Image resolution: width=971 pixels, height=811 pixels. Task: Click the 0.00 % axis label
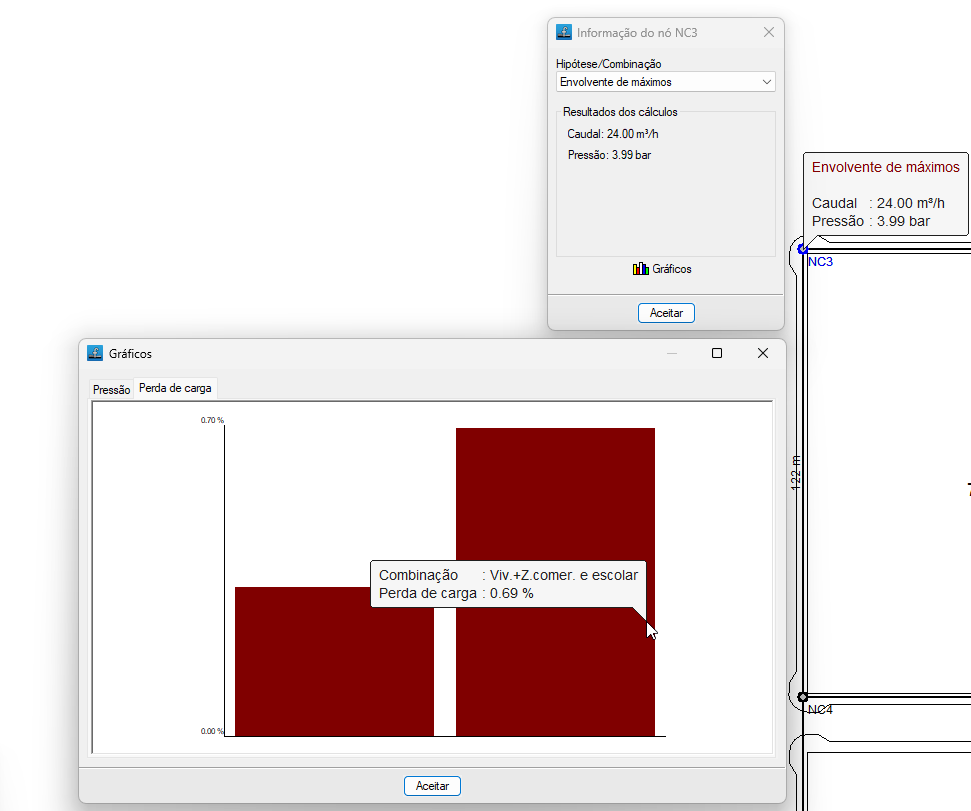(x=212, y=731)
